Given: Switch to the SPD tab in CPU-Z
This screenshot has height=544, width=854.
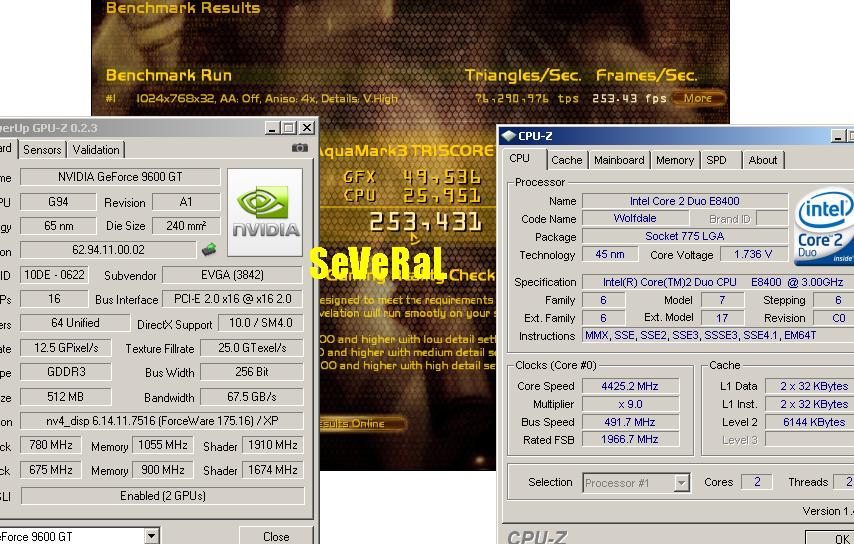Looking at the screenshot, I should coord(716,160).
